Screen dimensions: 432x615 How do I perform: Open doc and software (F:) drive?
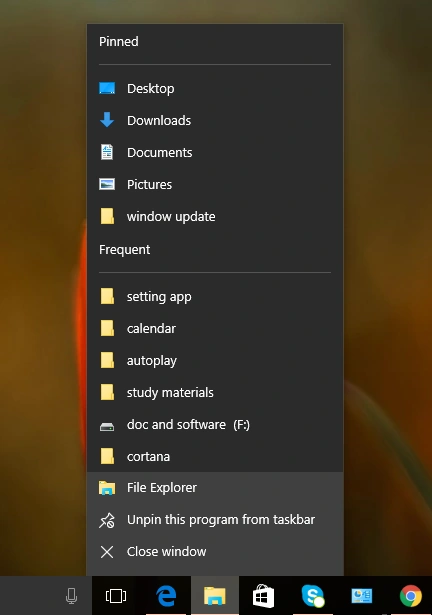click(215, 425)
